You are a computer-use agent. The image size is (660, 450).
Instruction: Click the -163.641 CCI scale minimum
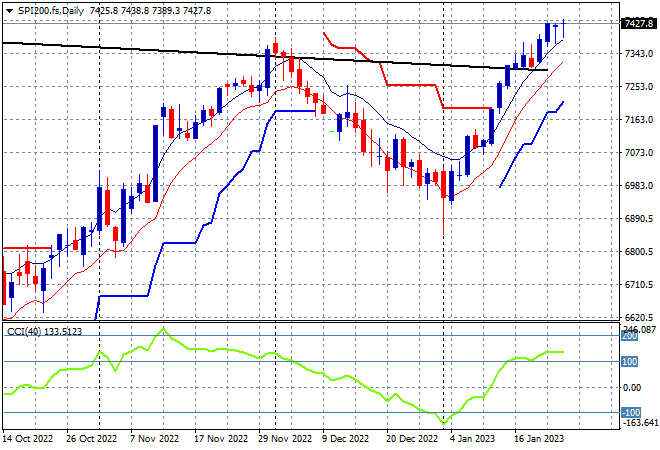coord(639,422)
